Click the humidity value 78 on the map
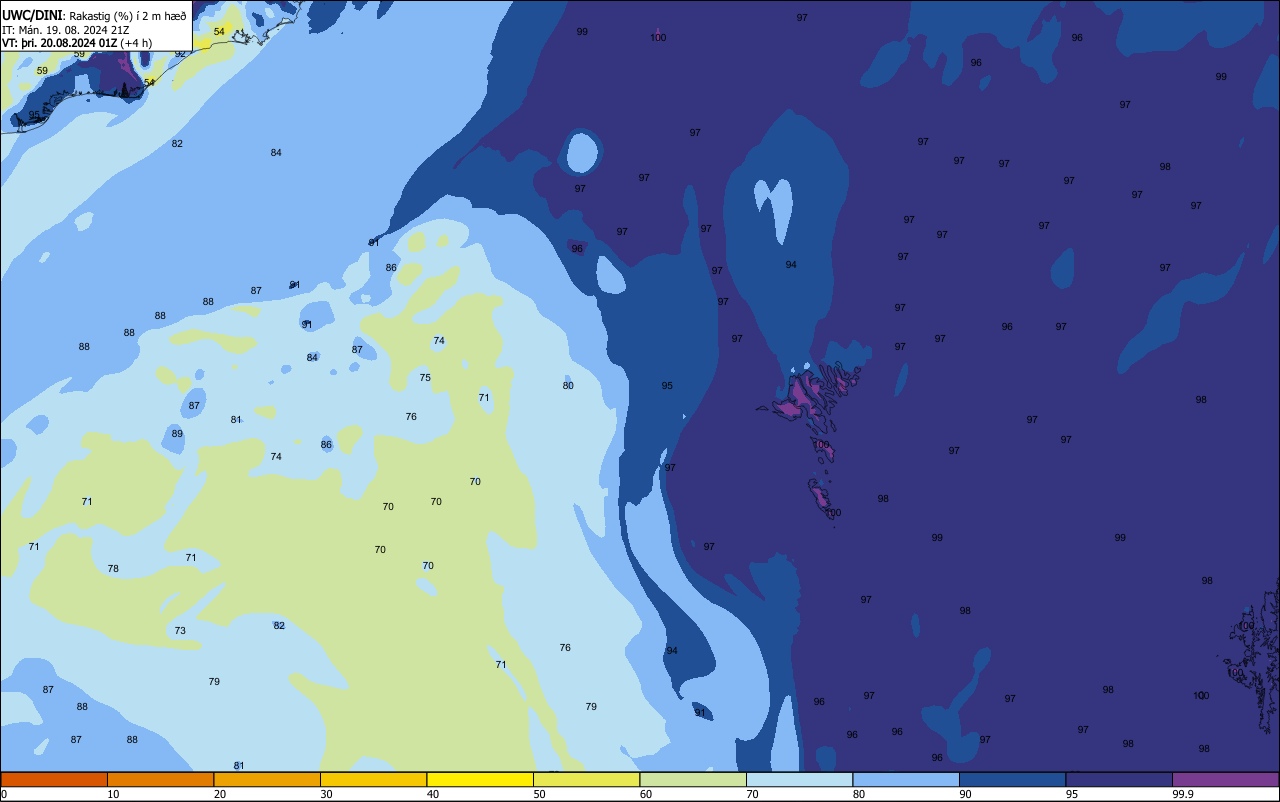The image size is (1280, 802). point(113,569)
